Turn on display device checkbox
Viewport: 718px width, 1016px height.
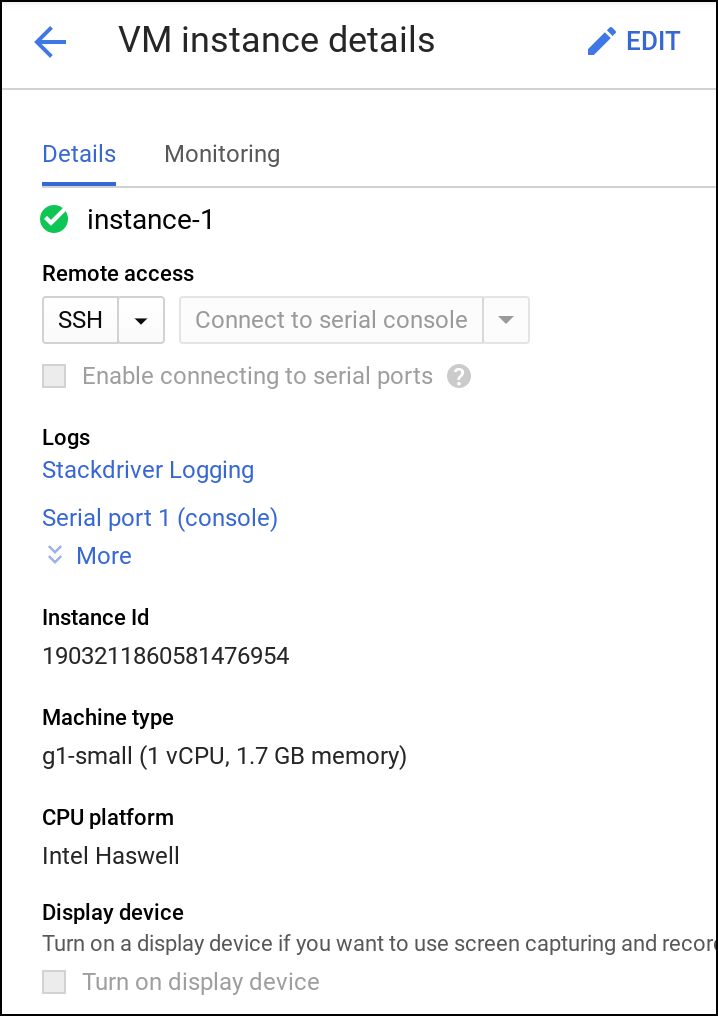[54, 982]
